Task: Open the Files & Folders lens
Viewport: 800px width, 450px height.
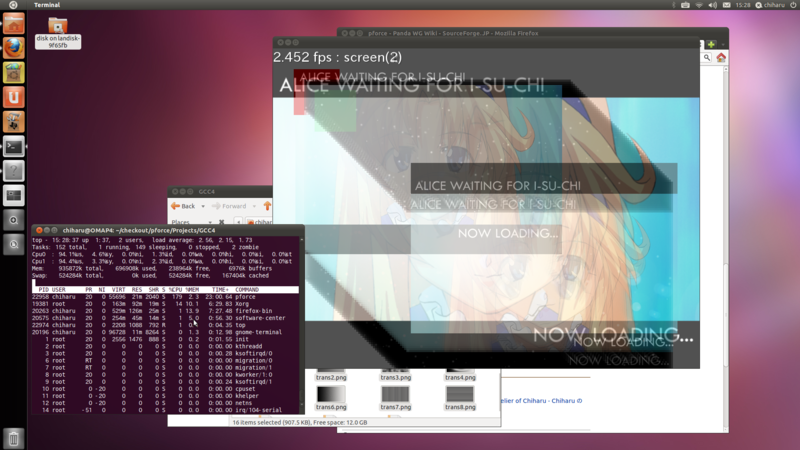Action: 14,244
